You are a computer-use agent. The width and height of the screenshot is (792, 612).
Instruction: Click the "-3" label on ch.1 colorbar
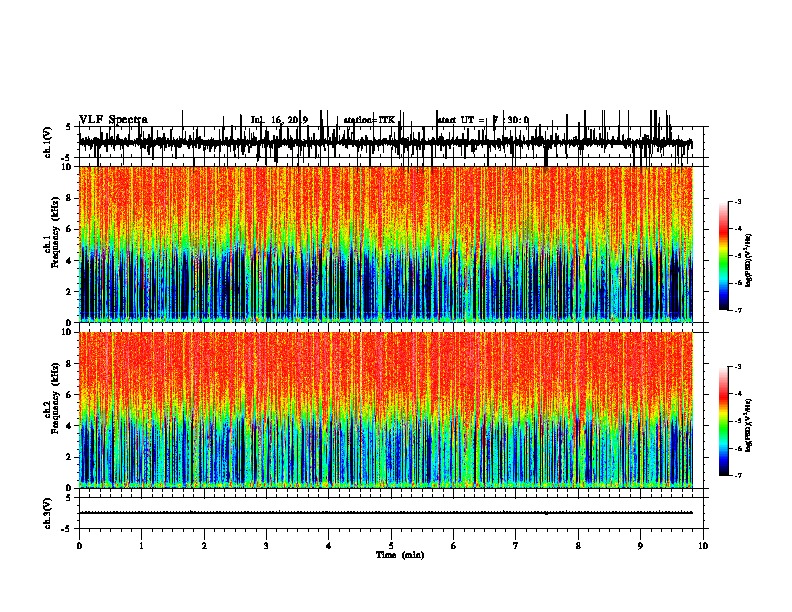tap(737, 201)
